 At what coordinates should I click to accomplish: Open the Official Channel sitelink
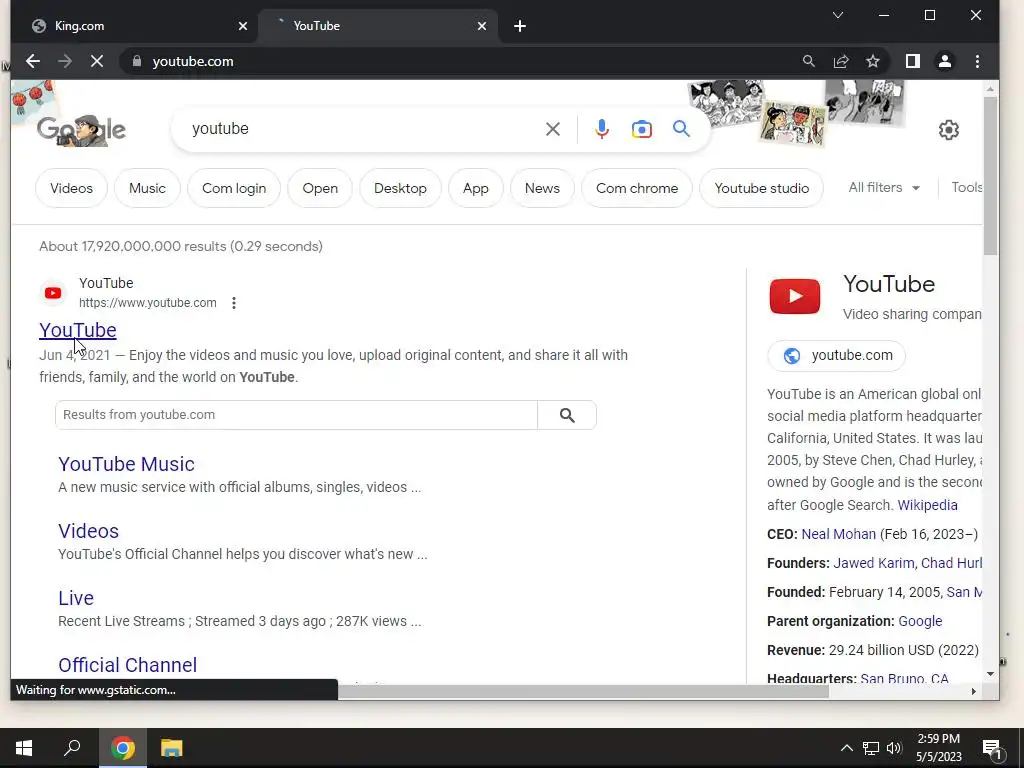[x=127, y=665]
